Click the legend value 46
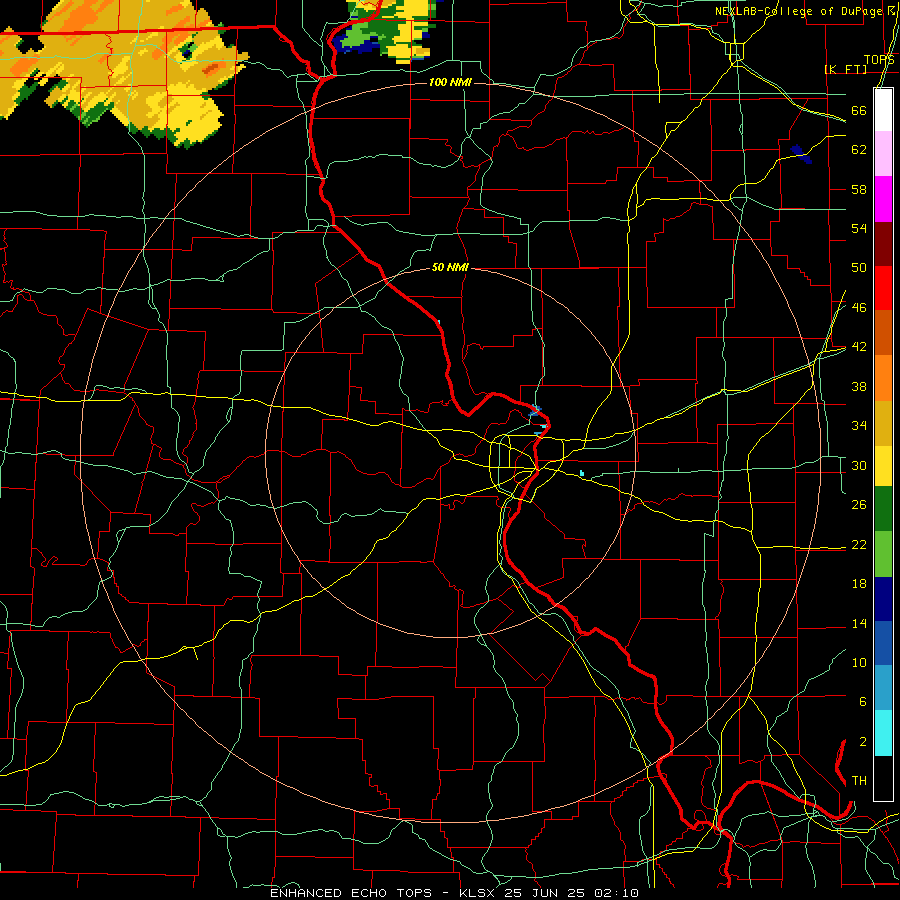The image size is (900, 900). tap(859, 308)
